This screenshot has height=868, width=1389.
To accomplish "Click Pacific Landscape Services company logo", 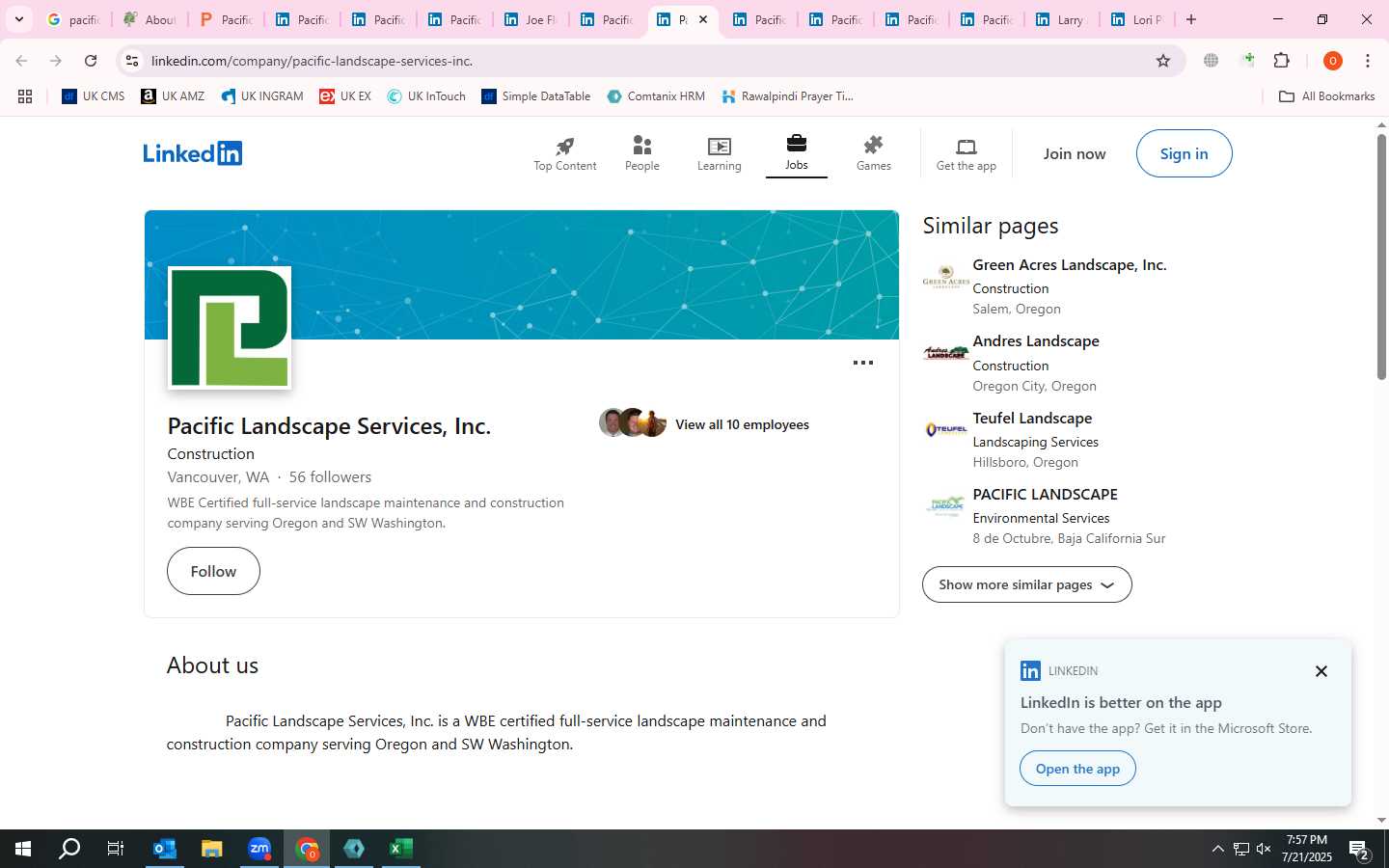I will (x=230, y=328).
